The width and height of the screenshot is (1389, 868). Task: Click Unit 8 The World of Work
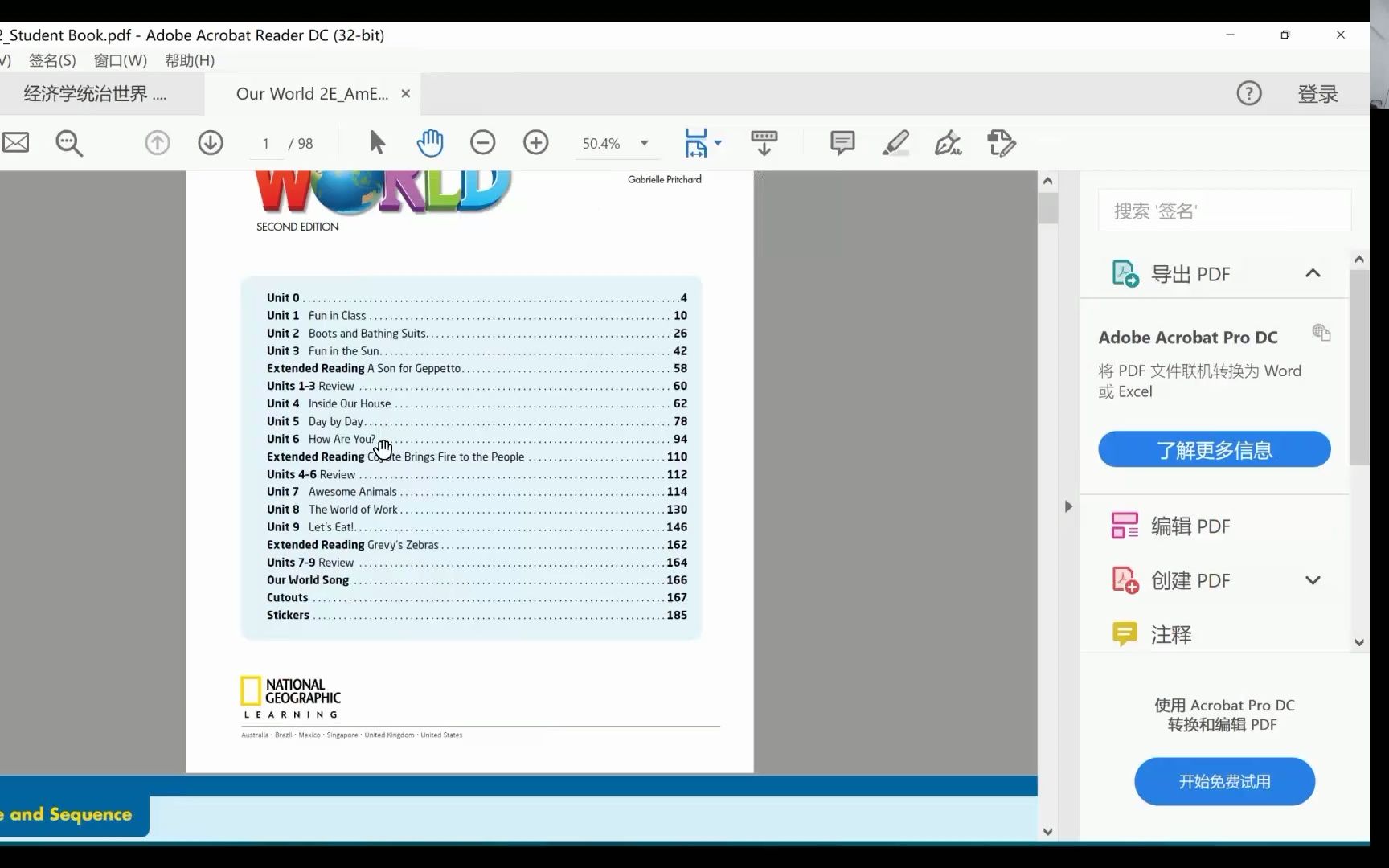click(477, 510)
